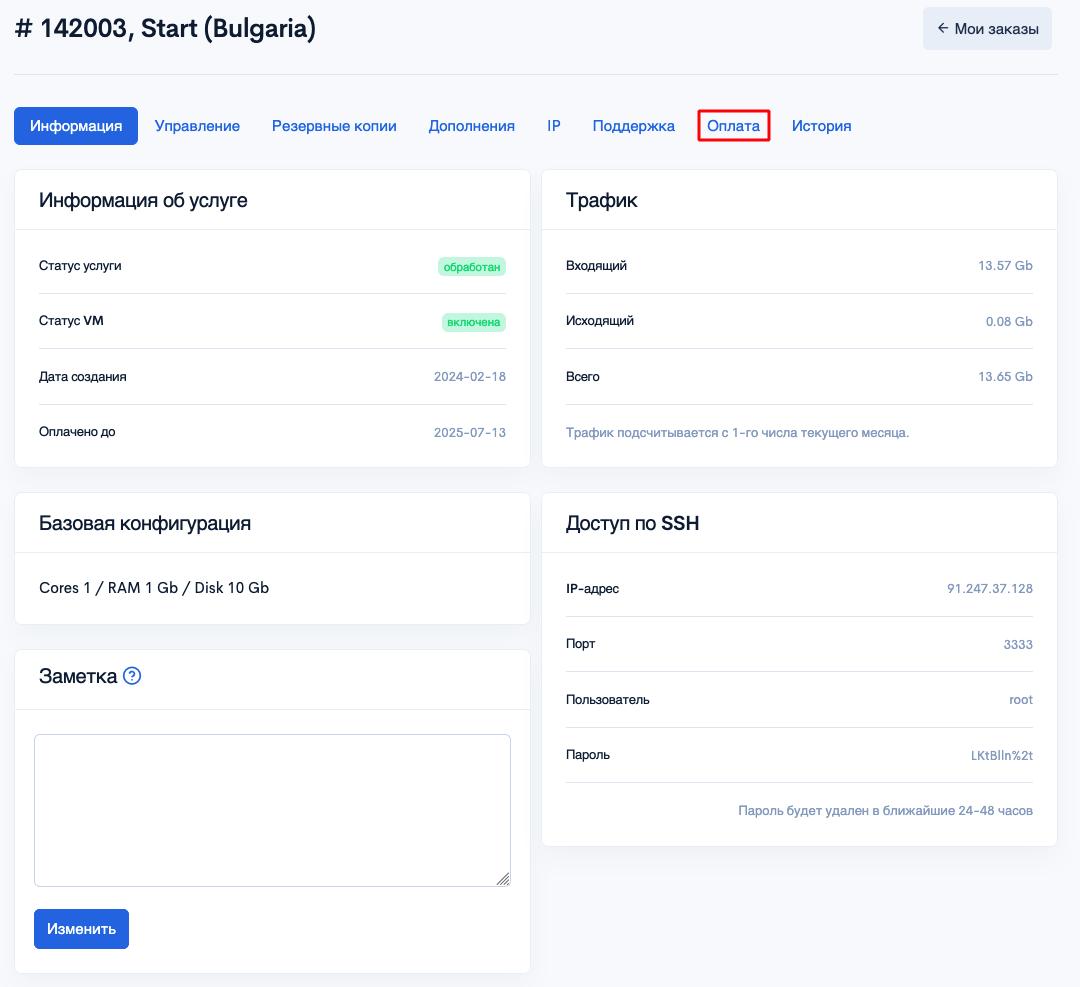1080x987 pixels.
Task: Select the creation date 2024-02-18
Action: point(470,376)
